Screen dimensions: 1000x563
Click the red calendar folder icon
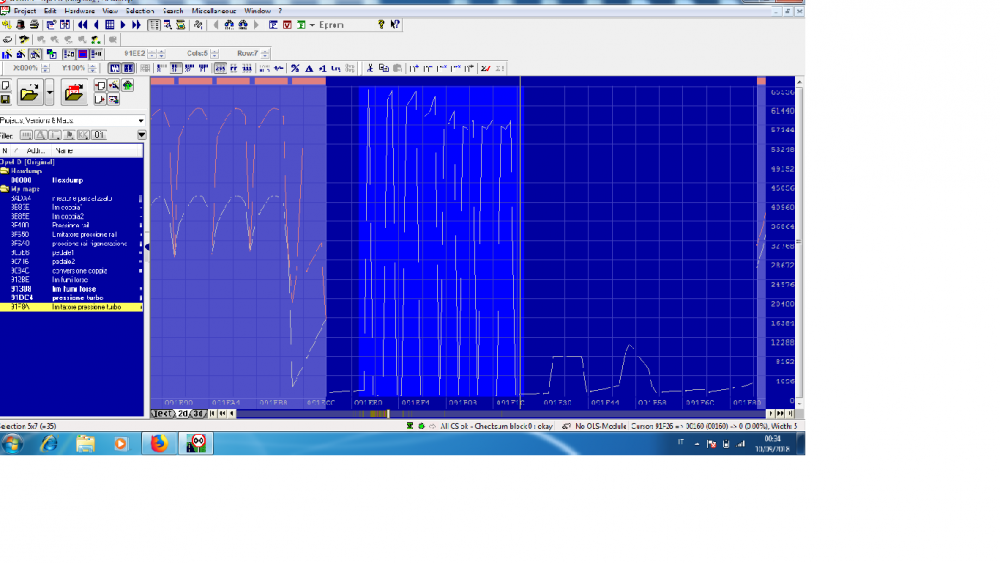(x=73, y=93)
